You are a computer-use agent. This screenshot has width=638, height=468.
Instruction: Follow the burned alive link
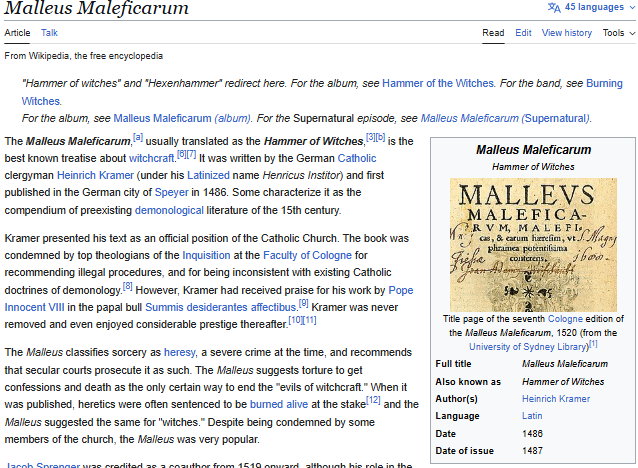pos(279,405)
